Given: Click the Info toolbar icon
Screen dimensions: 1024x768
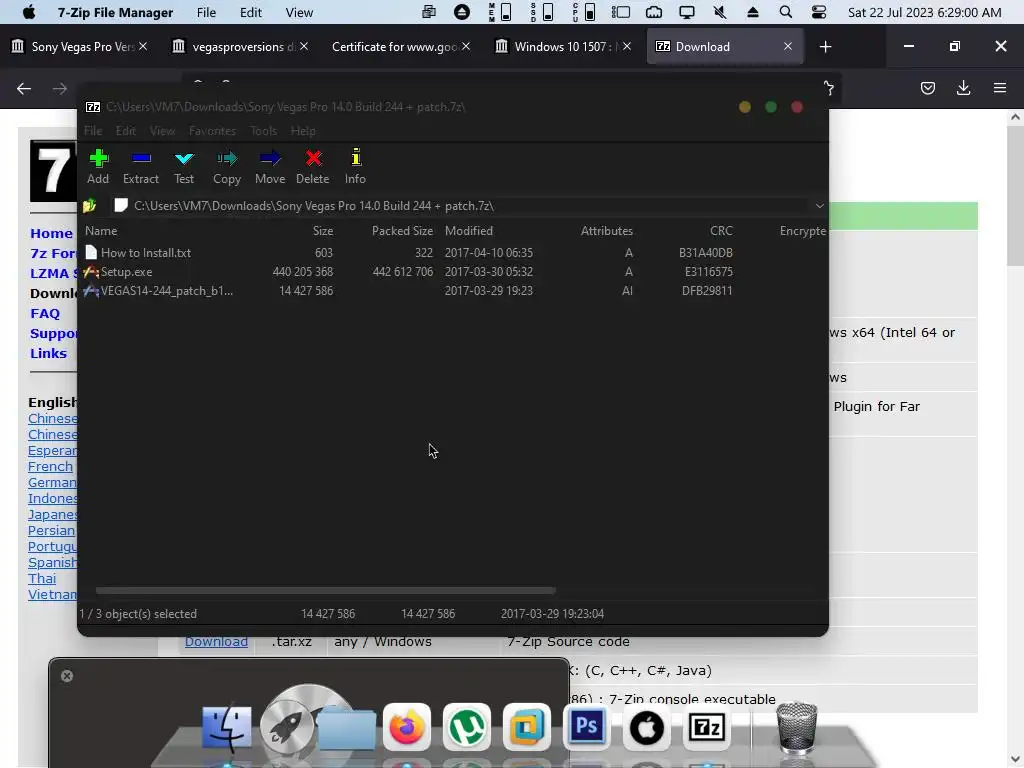Looking at the screenshot, I should point(355,166).
